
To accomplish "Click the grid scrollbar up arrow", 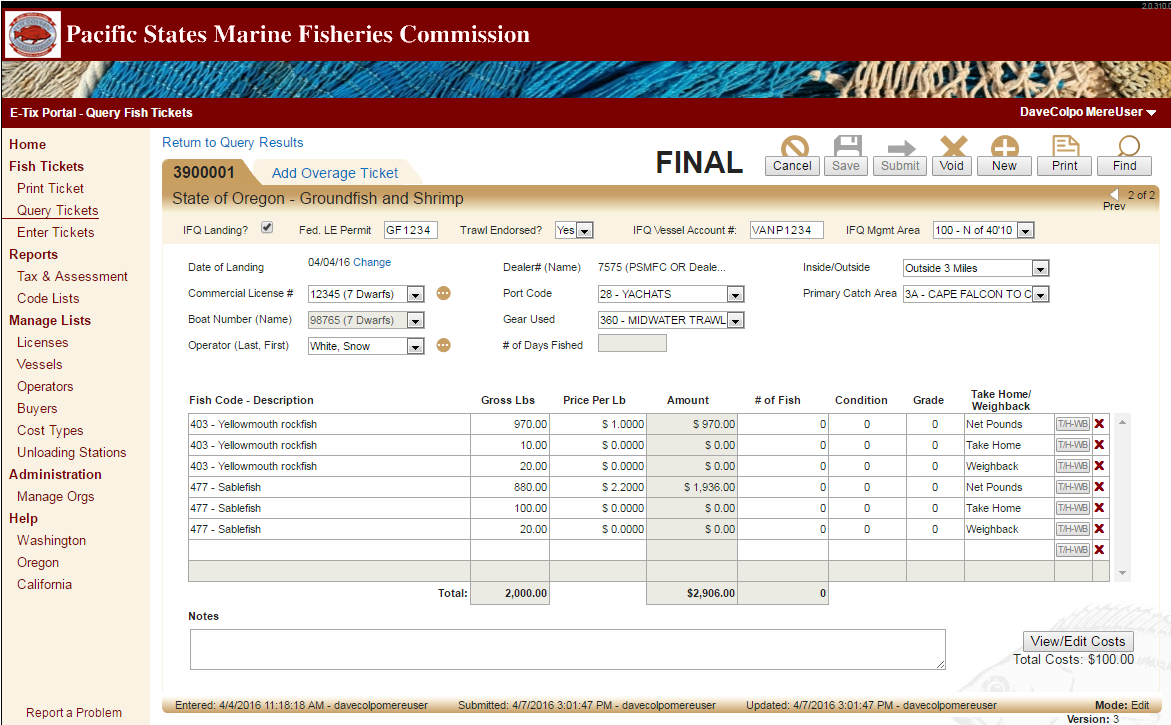I will coord(1122,423).
